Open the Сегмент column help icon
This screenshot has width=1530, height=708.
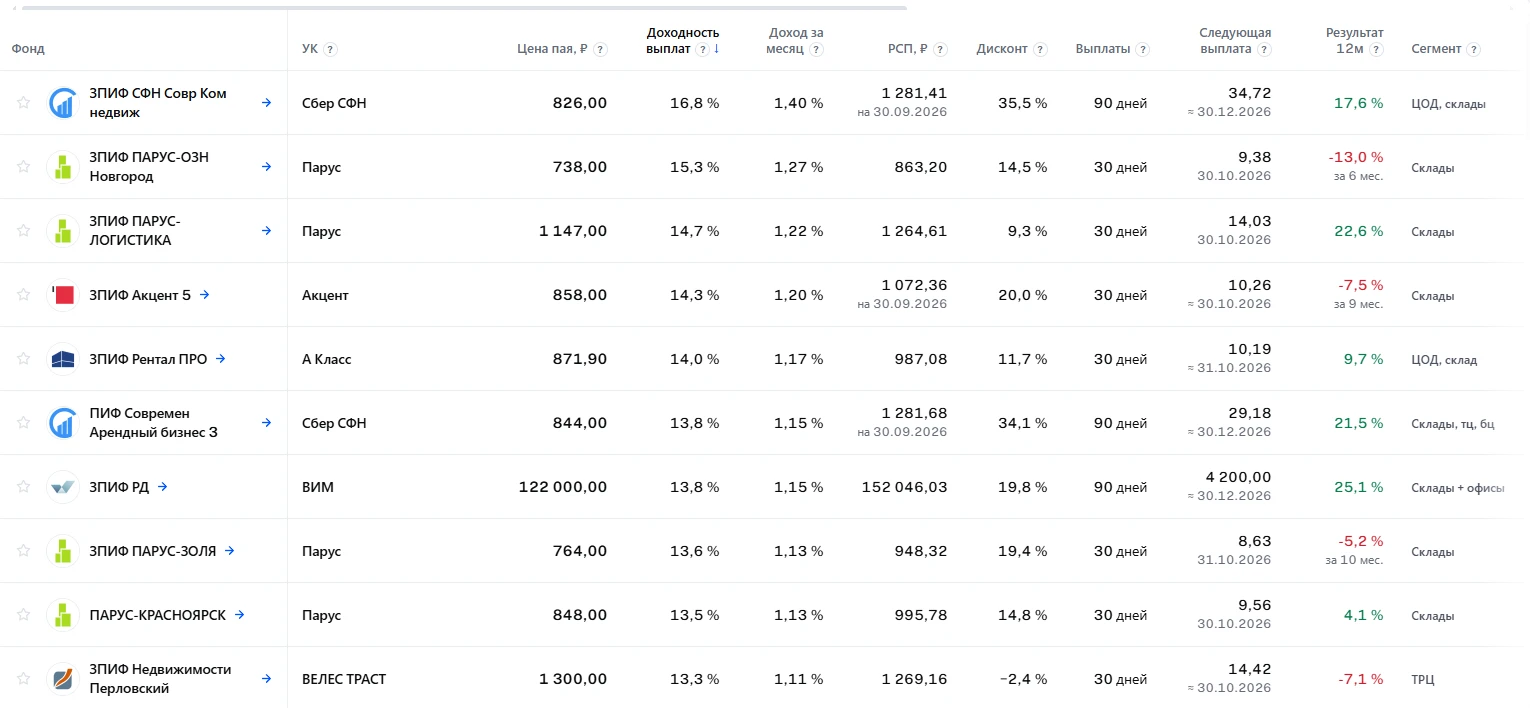(x=1474, y=49)
